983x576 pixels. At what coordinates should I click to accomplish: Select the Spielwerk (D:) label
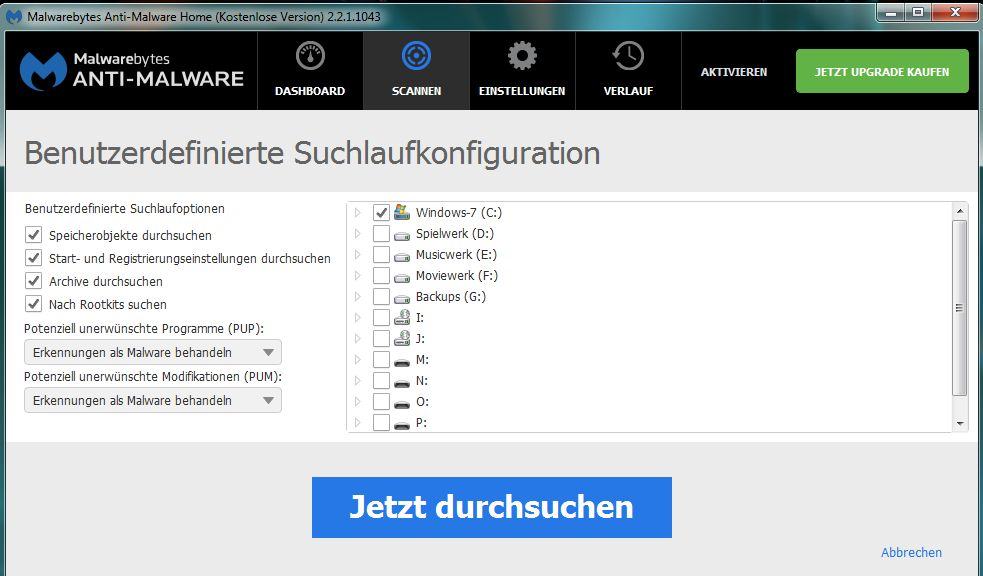pos(455,234)
